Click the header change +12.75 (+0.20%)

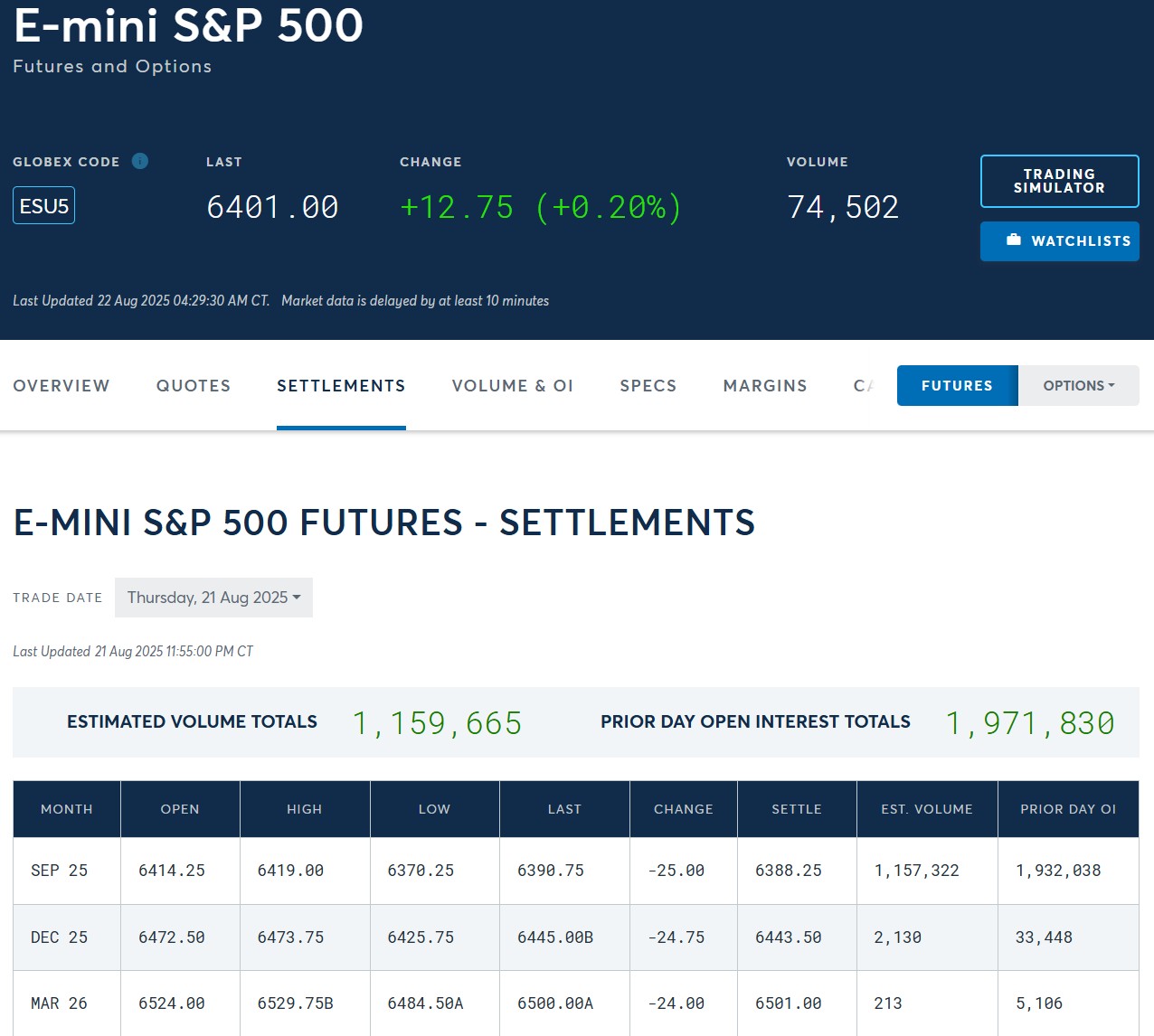[540, 207]
